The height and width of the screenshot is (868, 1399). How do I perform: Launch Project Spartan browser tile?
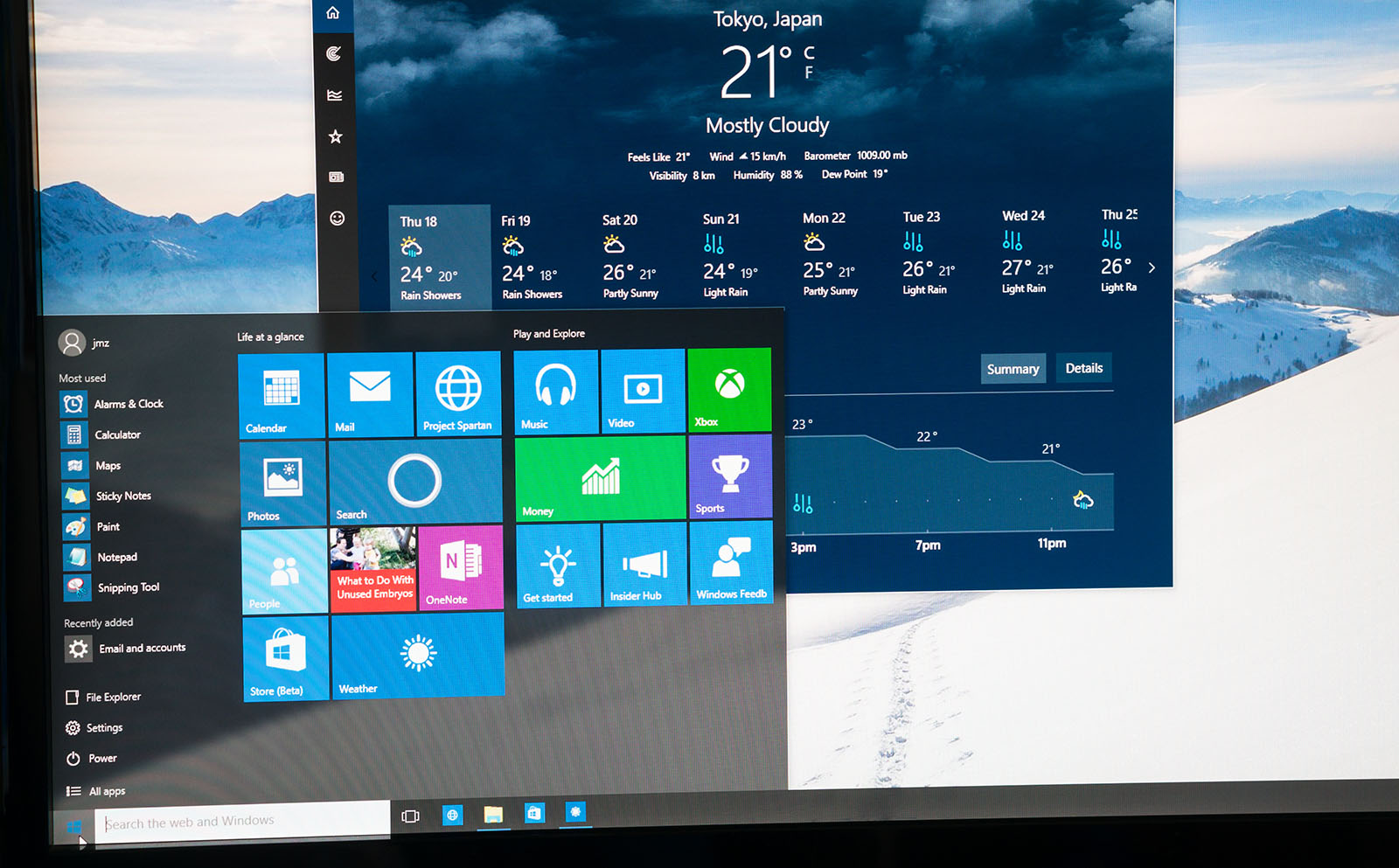(x=458, y=393)
